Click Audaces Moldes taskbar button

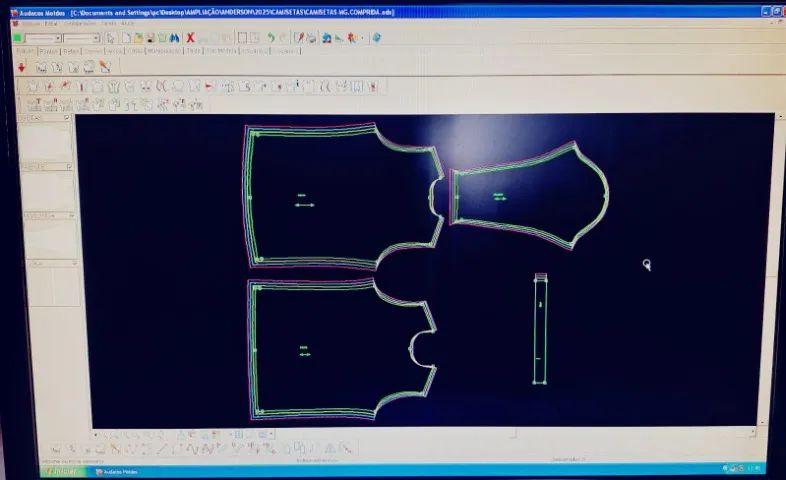(117, 472)
